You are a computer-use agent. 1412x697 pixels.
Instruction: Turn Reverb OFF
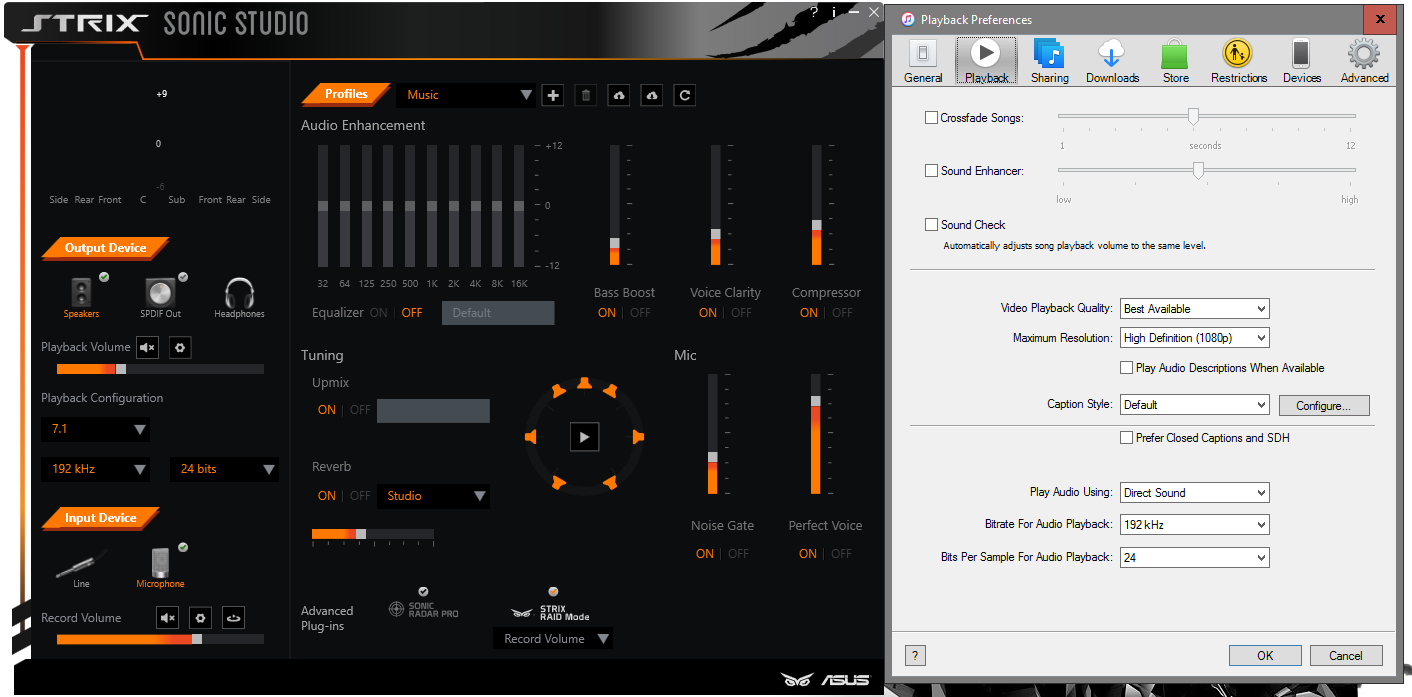[360, 496]
